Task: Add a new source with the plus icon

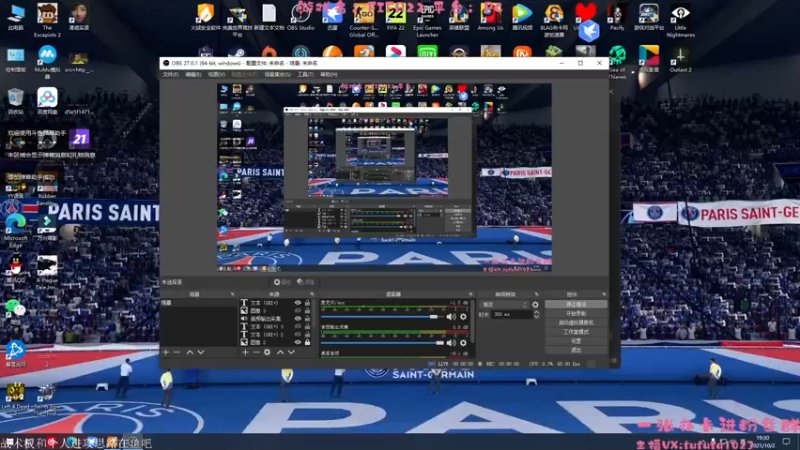Action: [245, 352]
